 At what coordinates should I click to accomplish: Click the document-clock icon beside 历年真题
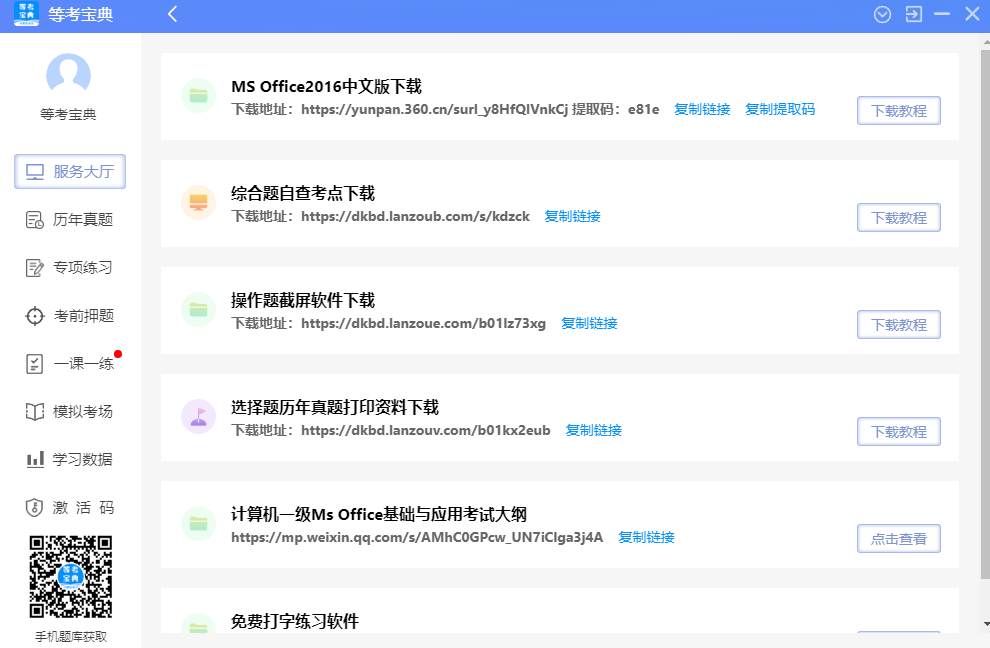35,220
